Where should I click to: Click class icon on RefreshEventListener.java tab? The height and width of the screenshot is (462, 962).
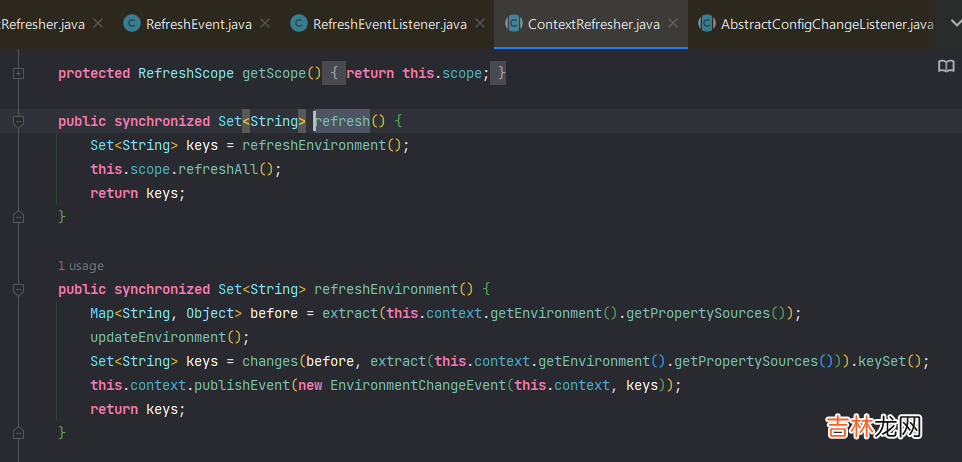click(298, 24)
